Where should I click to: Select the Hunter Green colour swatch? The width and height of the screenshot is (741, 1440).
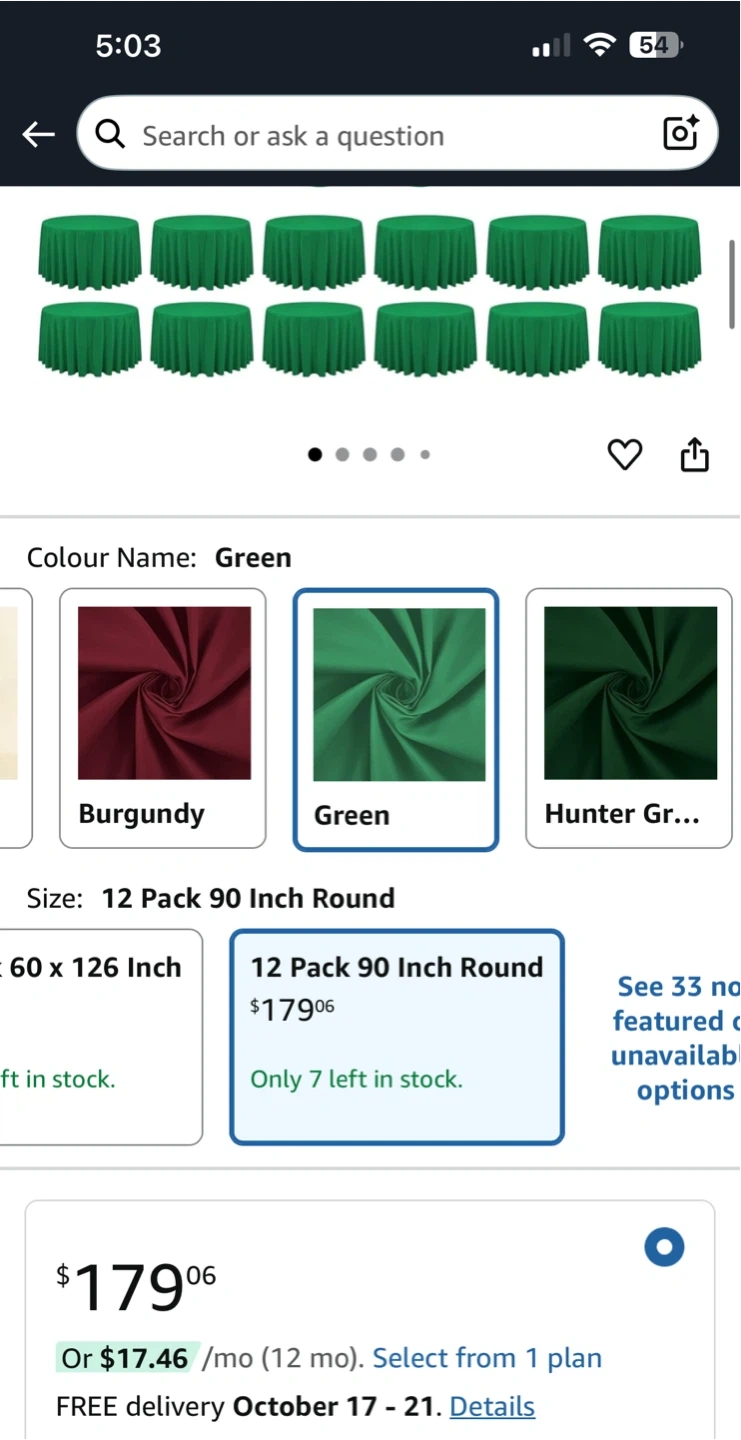pyautogui.click(x=629, y=718)
